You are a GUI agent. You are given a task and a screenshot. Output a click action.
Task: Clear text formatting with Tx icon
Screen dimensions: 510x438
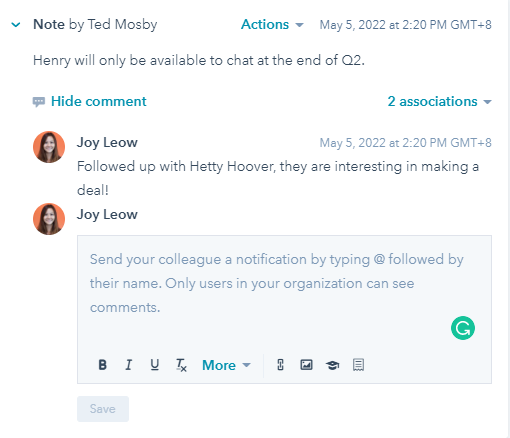(x=181, y=365)
